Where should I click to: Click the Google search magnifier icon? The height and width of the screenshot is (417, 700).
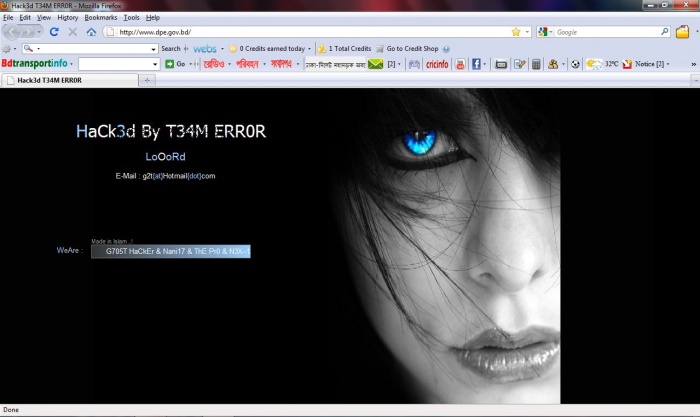pyautogui.click(x=664, y=32)
